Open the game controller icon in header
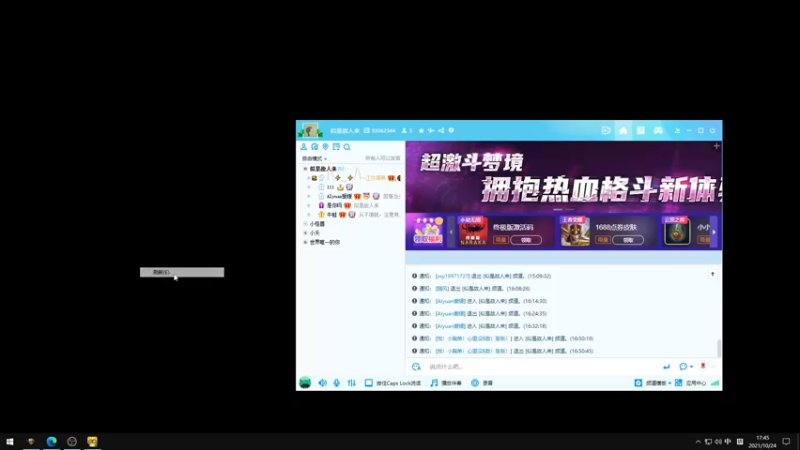The height and width of the screenshot is (450, 800). (658, 131)
